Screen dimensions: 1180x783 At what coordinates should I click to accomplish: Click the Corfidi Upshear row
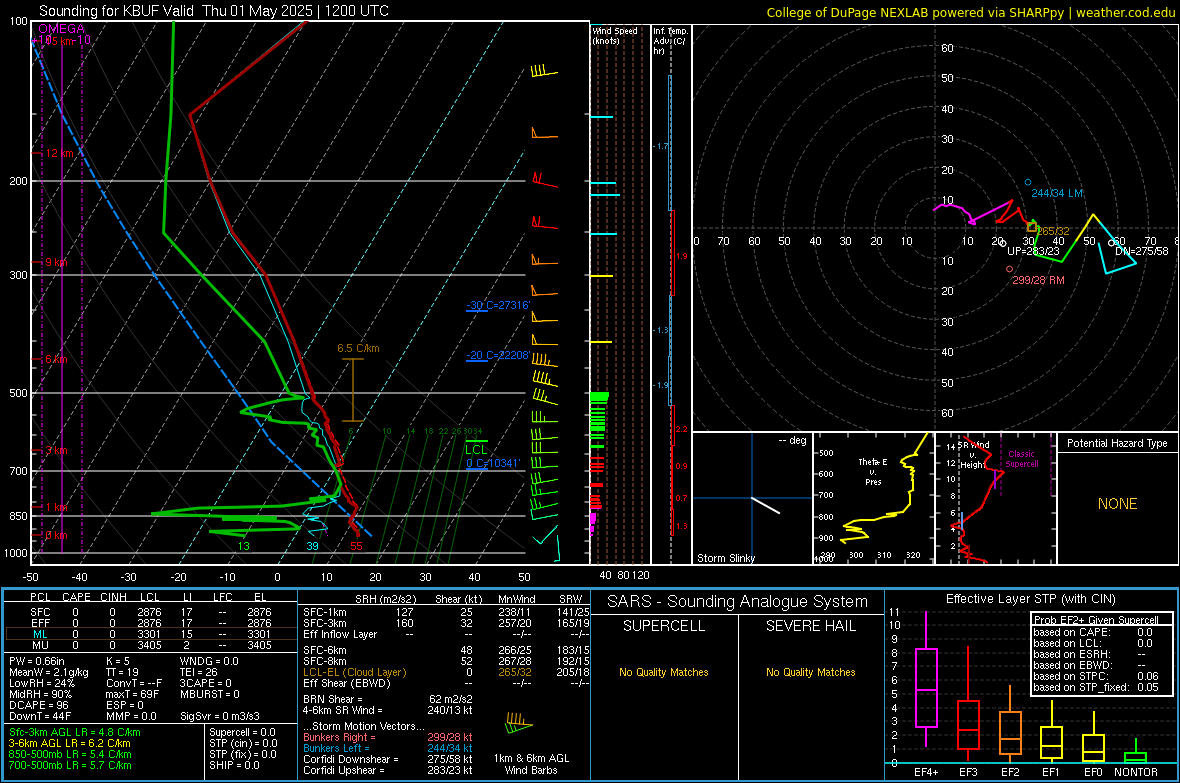click(x=388, y=770)
